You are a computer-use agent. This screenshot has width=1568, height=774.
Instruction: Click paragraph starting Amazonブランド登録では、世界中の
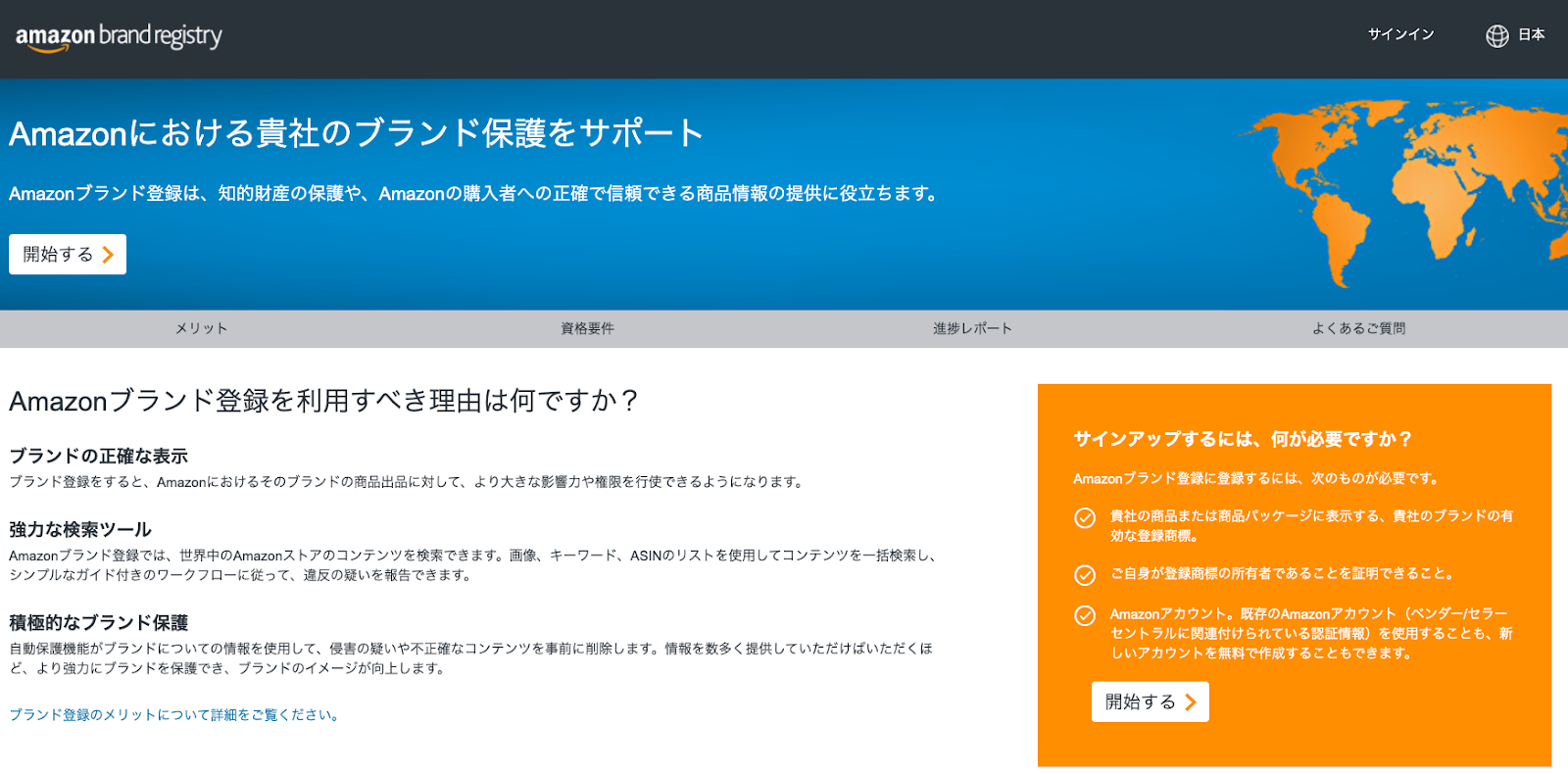click(x=475, y=565)
